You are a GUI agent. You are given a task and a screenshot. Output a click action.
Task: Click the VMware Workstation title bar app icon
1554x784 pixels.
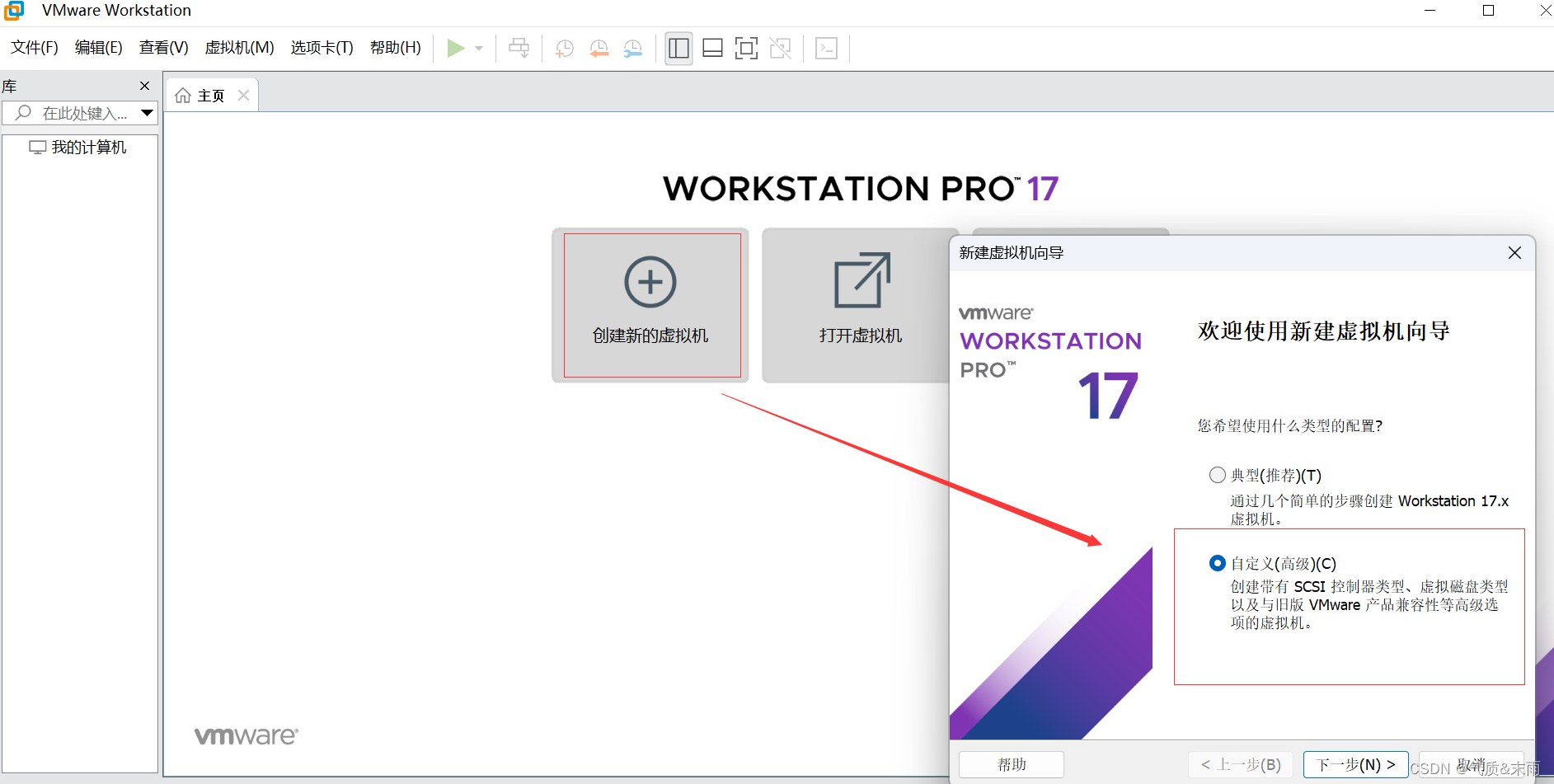click(x=14, y=11)
